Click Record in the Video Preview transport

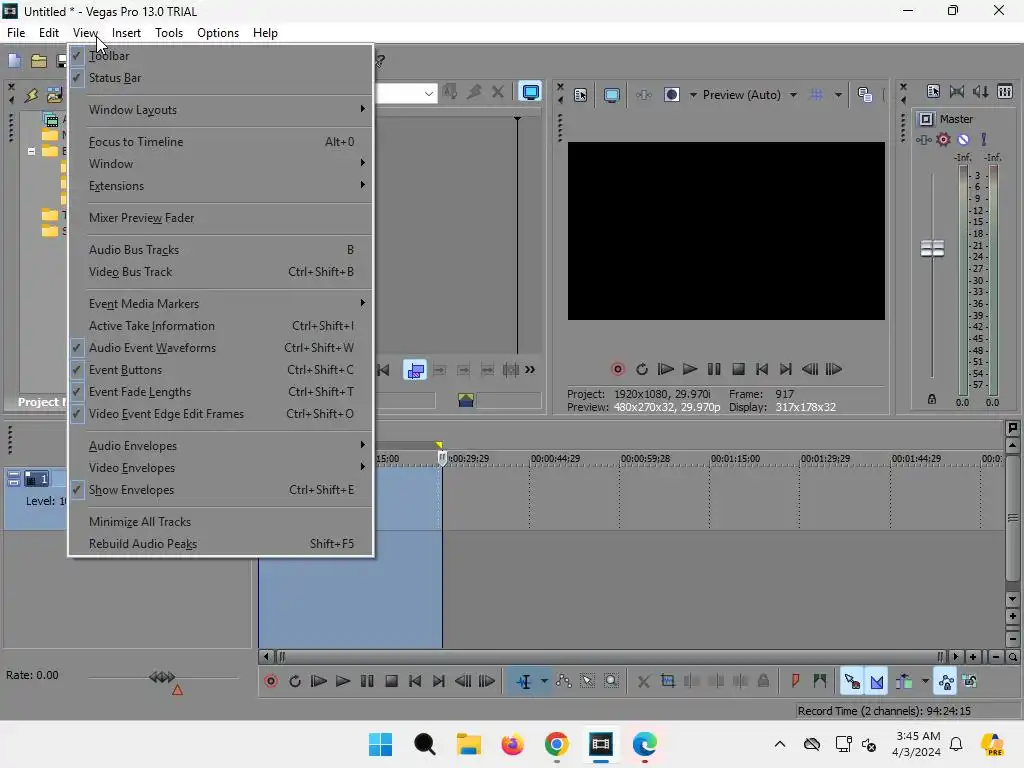pyautogui.click(x=617, y=369)
